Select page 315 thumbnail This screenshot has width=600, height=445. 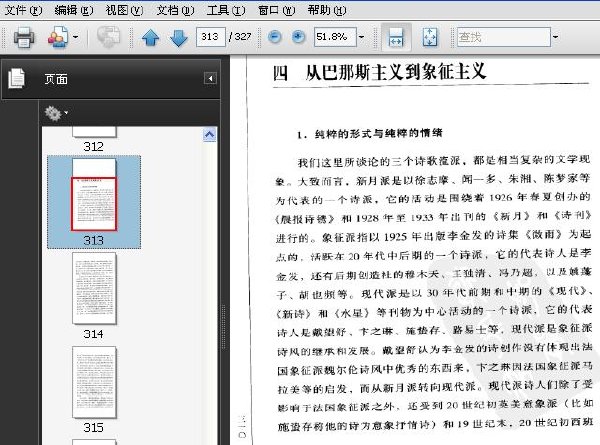94,382
